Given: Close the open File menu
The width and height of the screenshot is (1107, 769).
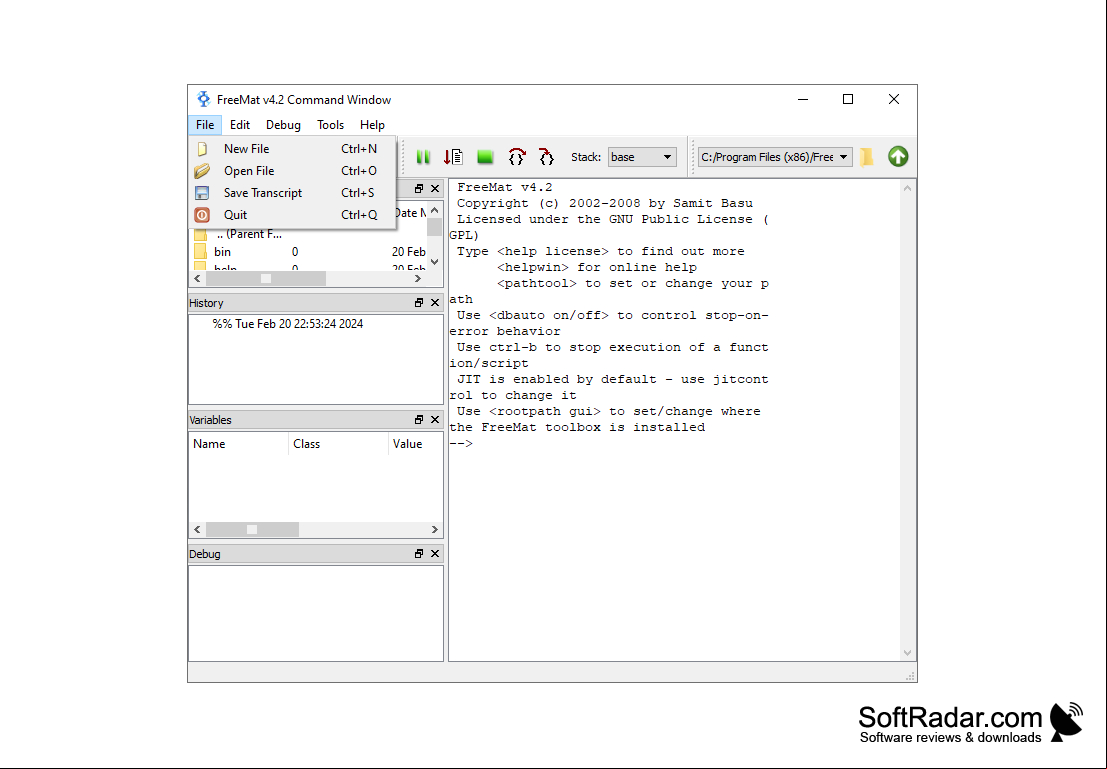Looking at the screenshot, I should pyautogui.click(x=205, y=125).
